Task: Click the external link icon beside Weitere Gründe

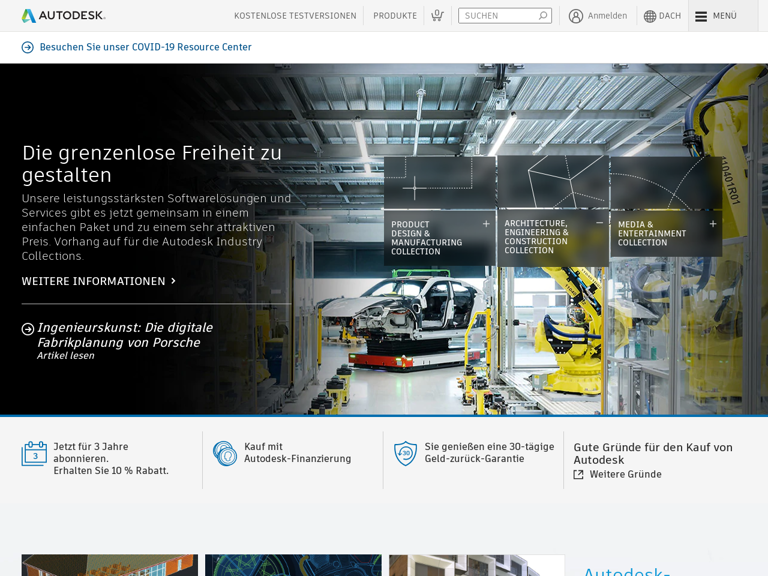Action: tap(578, 474)
